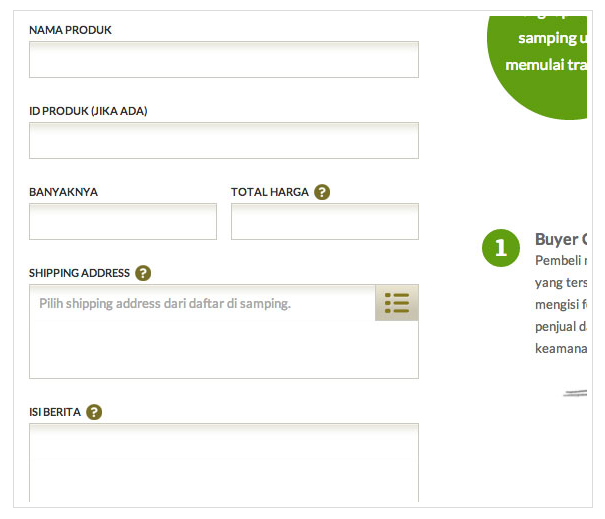Viewport: 605px width, 519px height.
Task: Click the Total Harga help icon
Action: click(x=322, y=192)
